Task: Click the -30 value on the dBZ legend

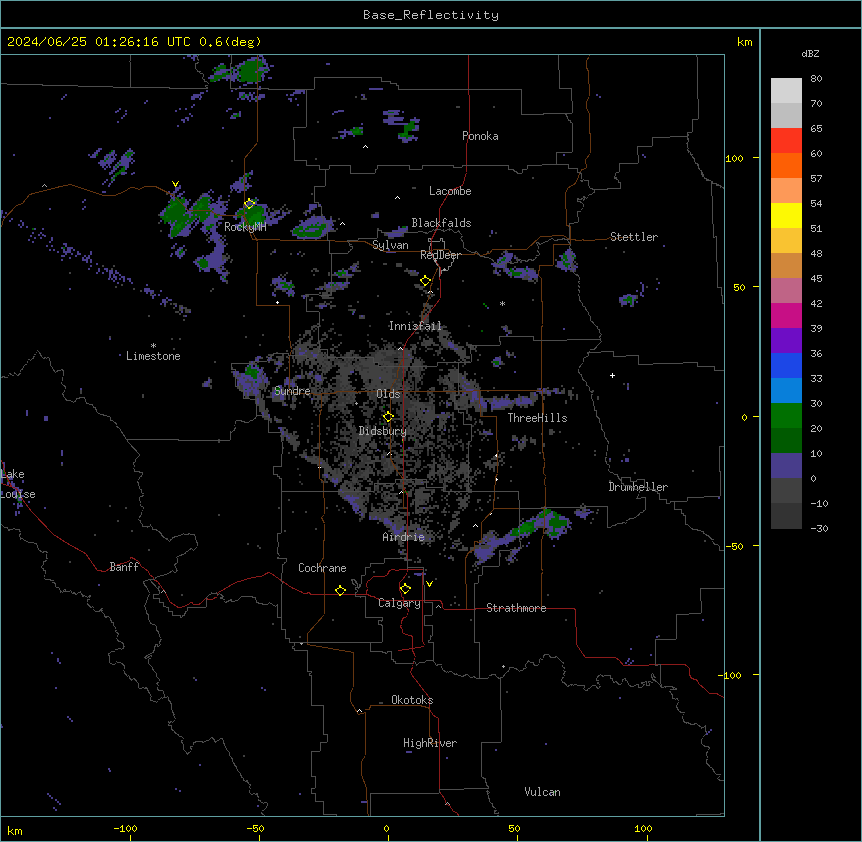Action: (x=819, y=528)
